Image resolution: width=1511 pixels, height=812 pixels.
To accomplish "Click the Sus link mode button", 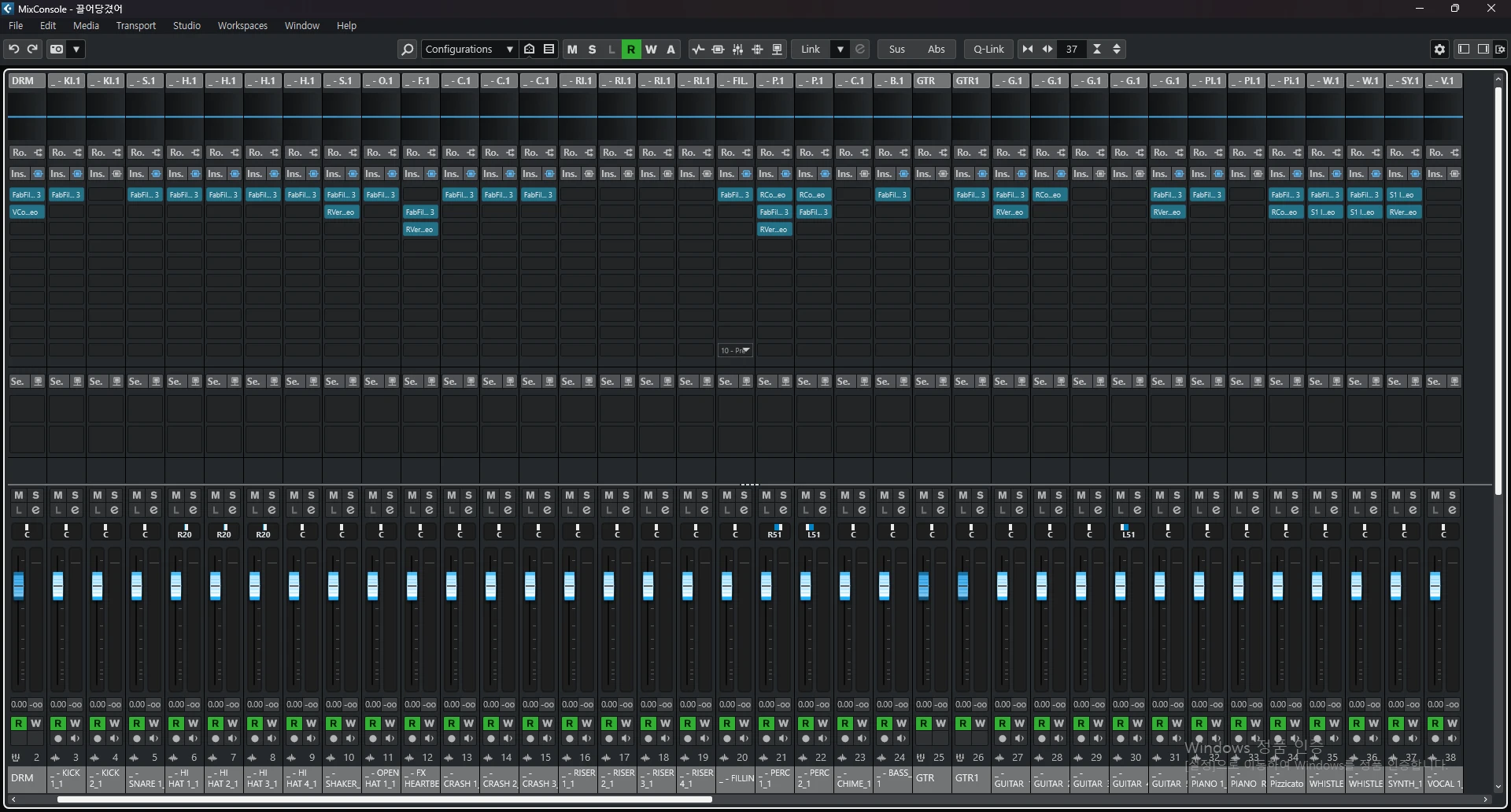I will click(x=897, y=49).
